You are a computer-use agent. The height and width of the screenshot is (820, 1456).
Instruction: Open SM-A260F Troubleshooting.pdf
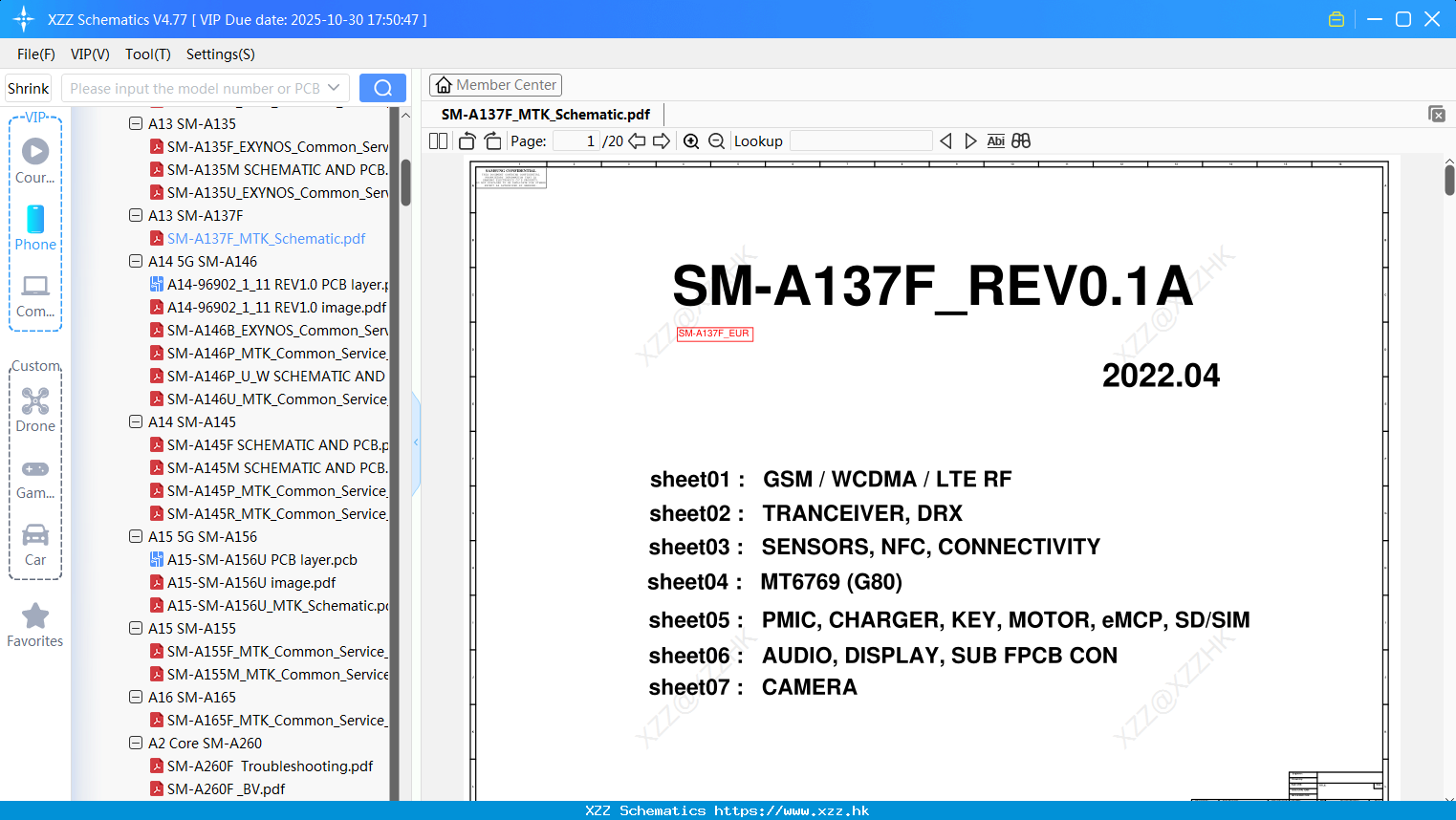point(270,766)
